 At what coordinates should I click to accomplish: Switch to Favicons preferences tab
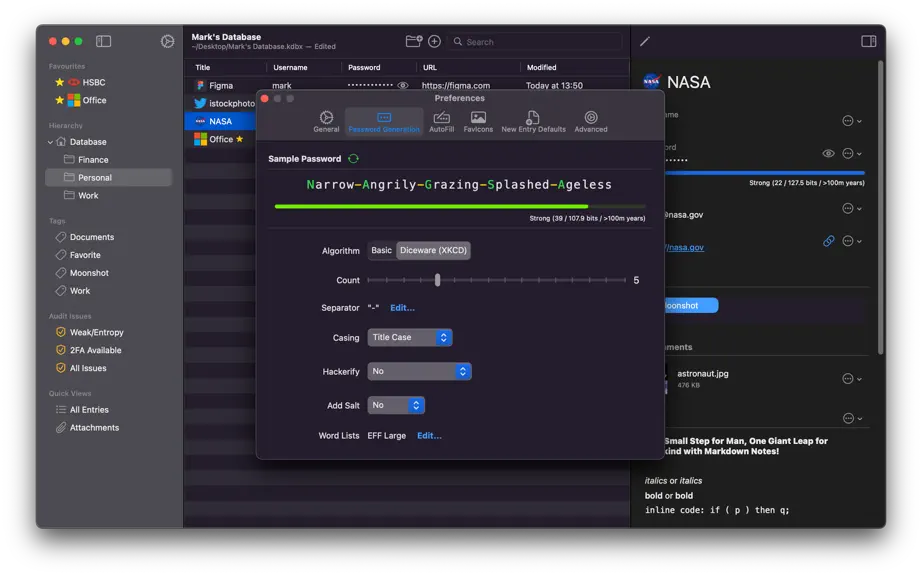[478, 122]
